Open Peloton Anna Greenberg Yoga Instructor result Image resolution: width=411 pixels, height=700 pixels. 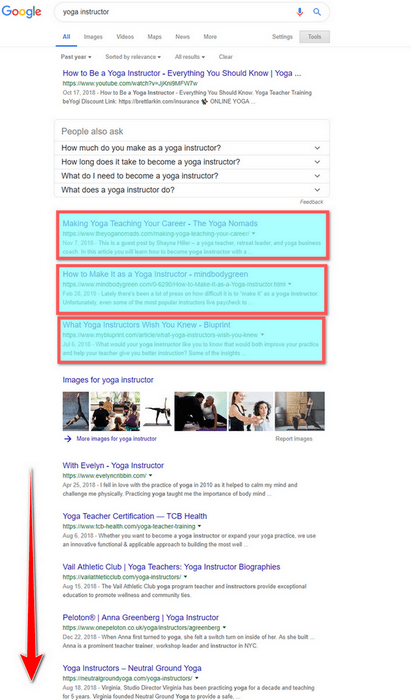click(141, 618)
